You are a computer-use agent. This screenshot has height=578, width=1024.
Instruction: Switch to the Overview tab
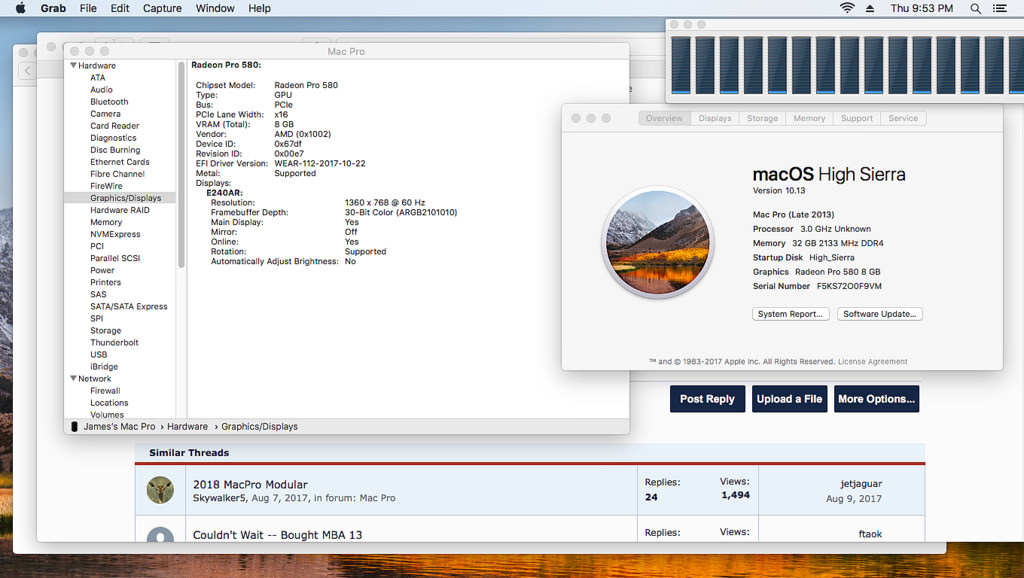coord(664,118)
